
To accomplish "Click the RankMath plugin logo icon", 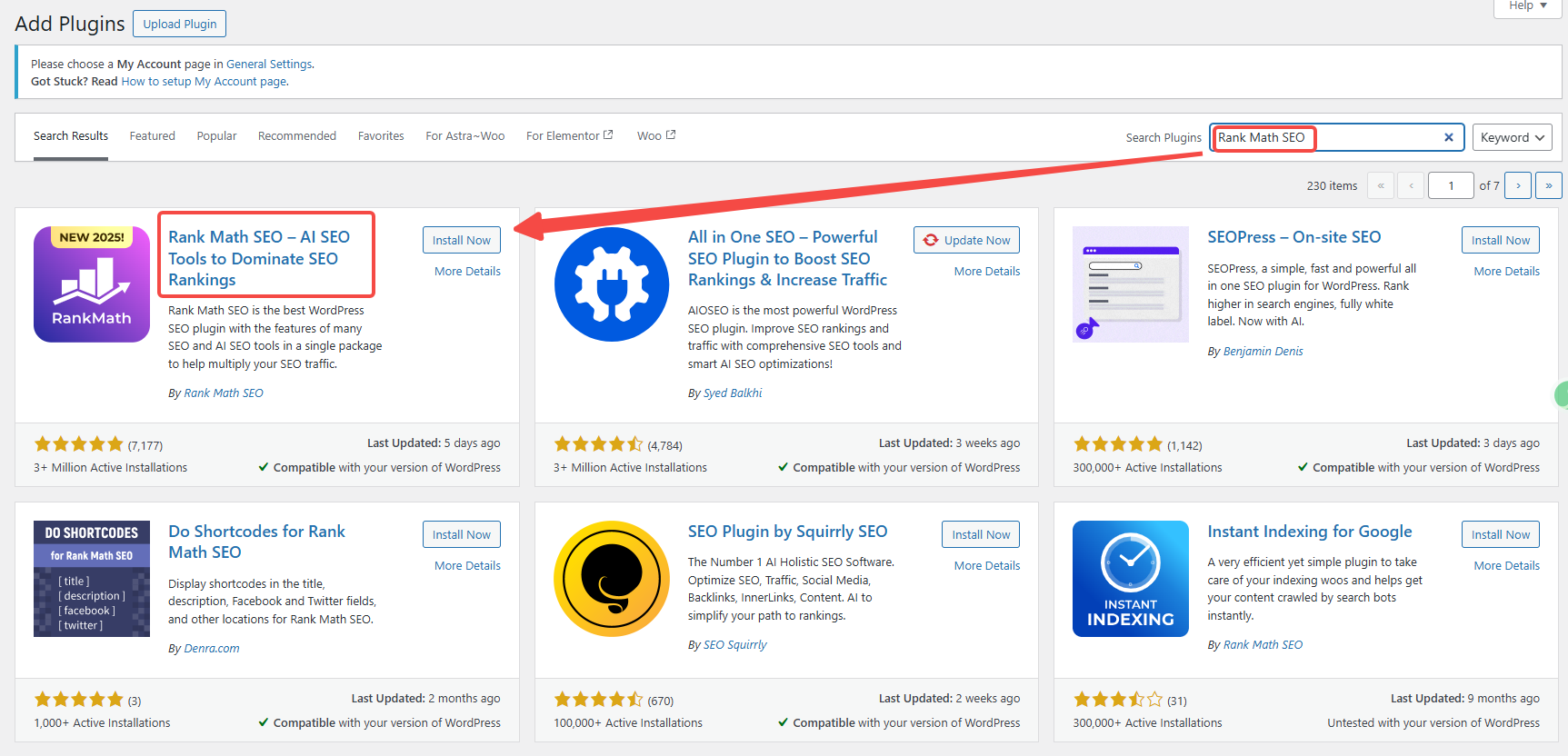I will pos(92,284).
